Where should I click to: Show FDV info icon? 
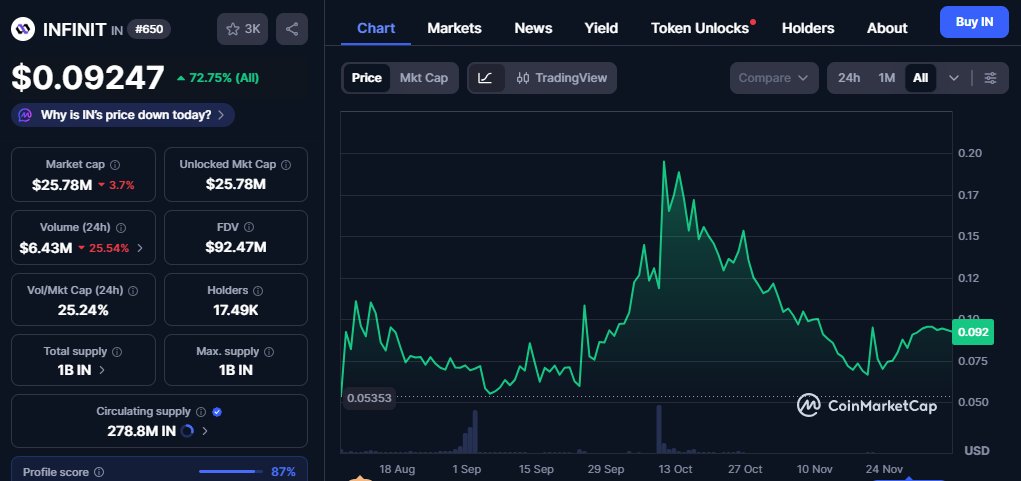click(249, 227)
